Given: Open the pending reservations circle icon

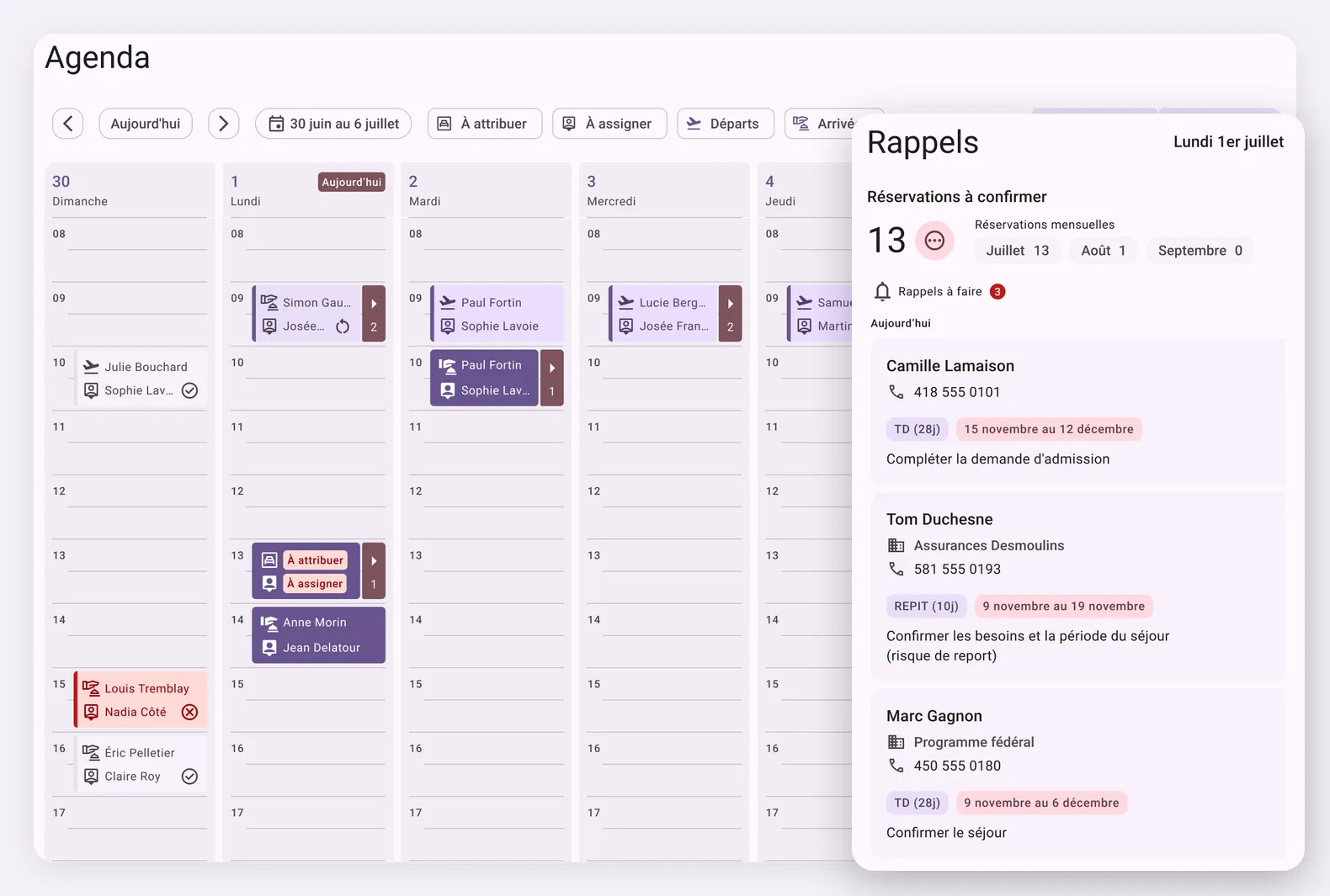Looking at the screenshot, I should tap(934, 241).
